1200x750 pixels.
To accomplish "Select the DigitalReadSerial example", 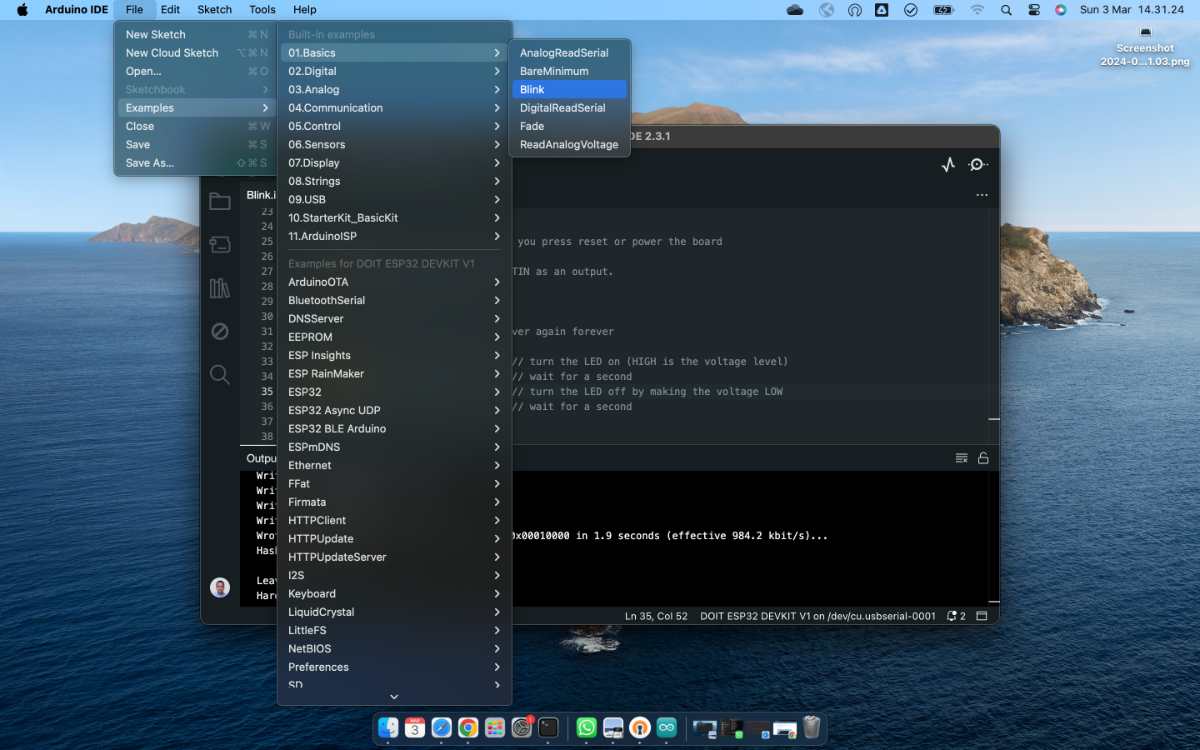I will pos(569,108).
